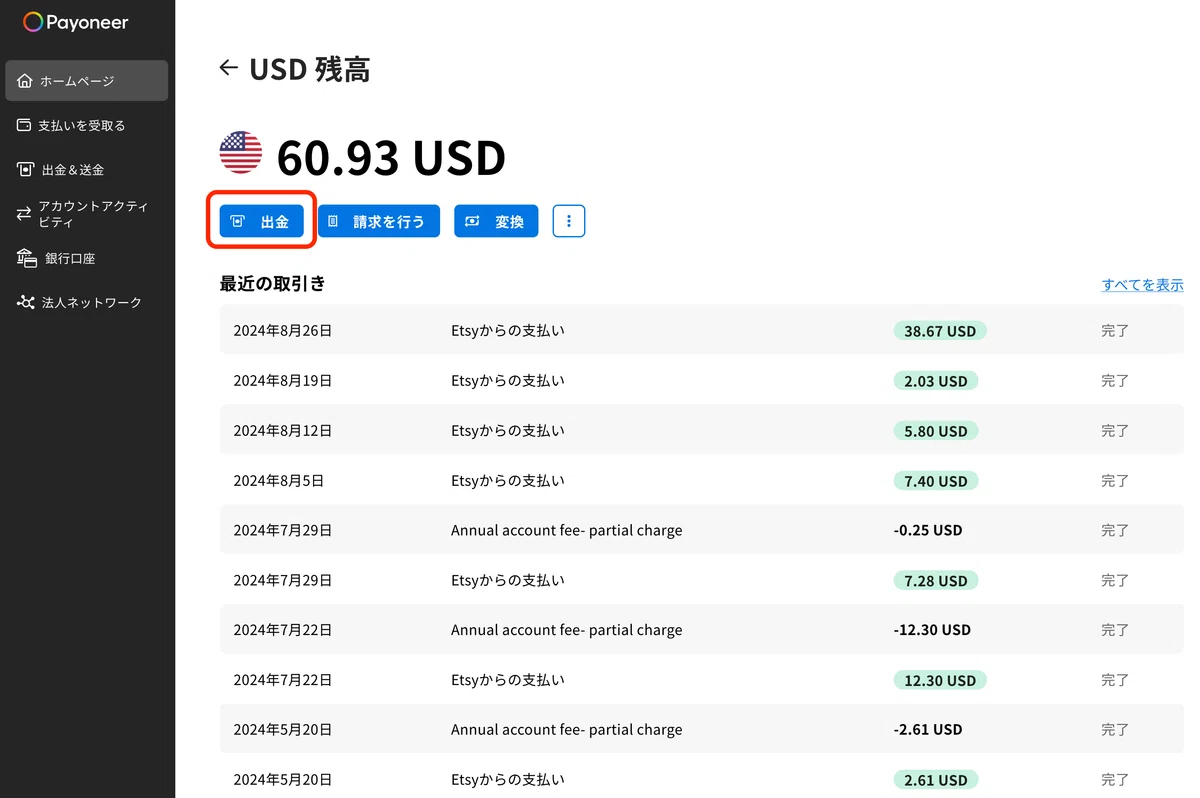The width and height of the screenshot is (1200, 798).
Task: Click the 変換 convert button
Action: [x=496, y=221]
